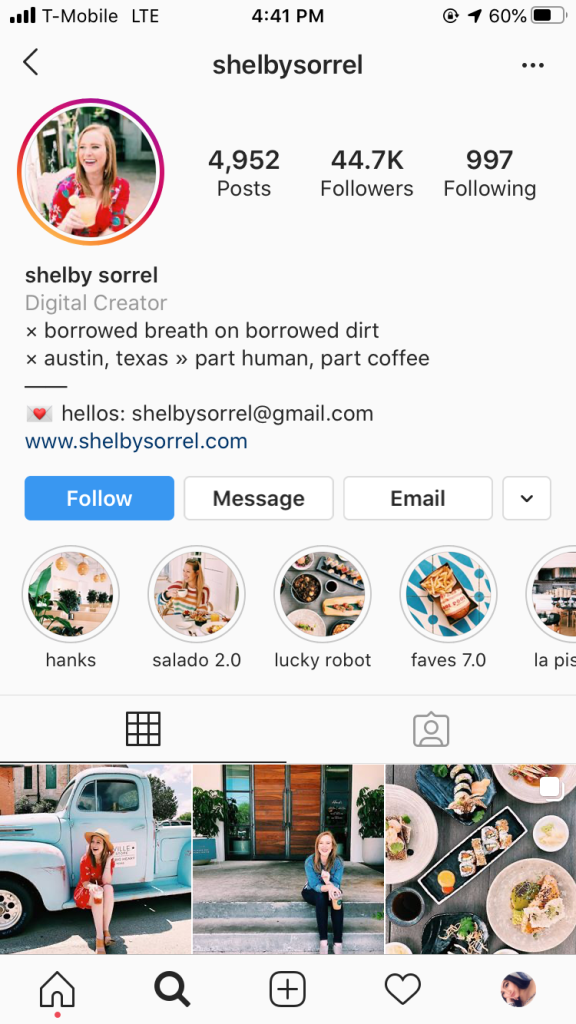Open the Search magnifier icon

pyautogui.click(x=172, y=989)
